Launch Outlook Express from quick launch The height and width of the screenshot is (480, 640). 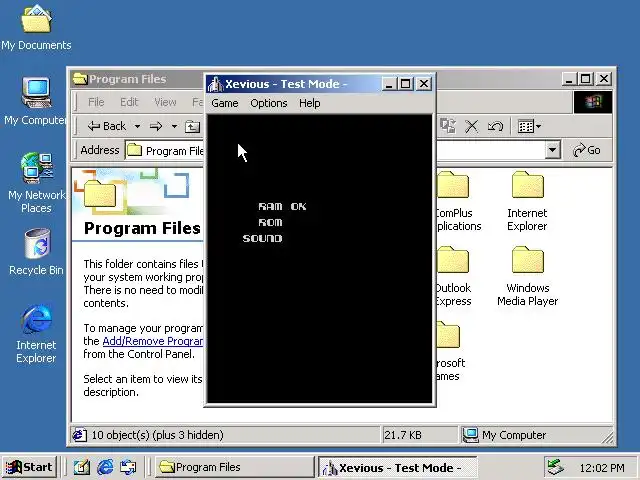(x=128, y=467)
